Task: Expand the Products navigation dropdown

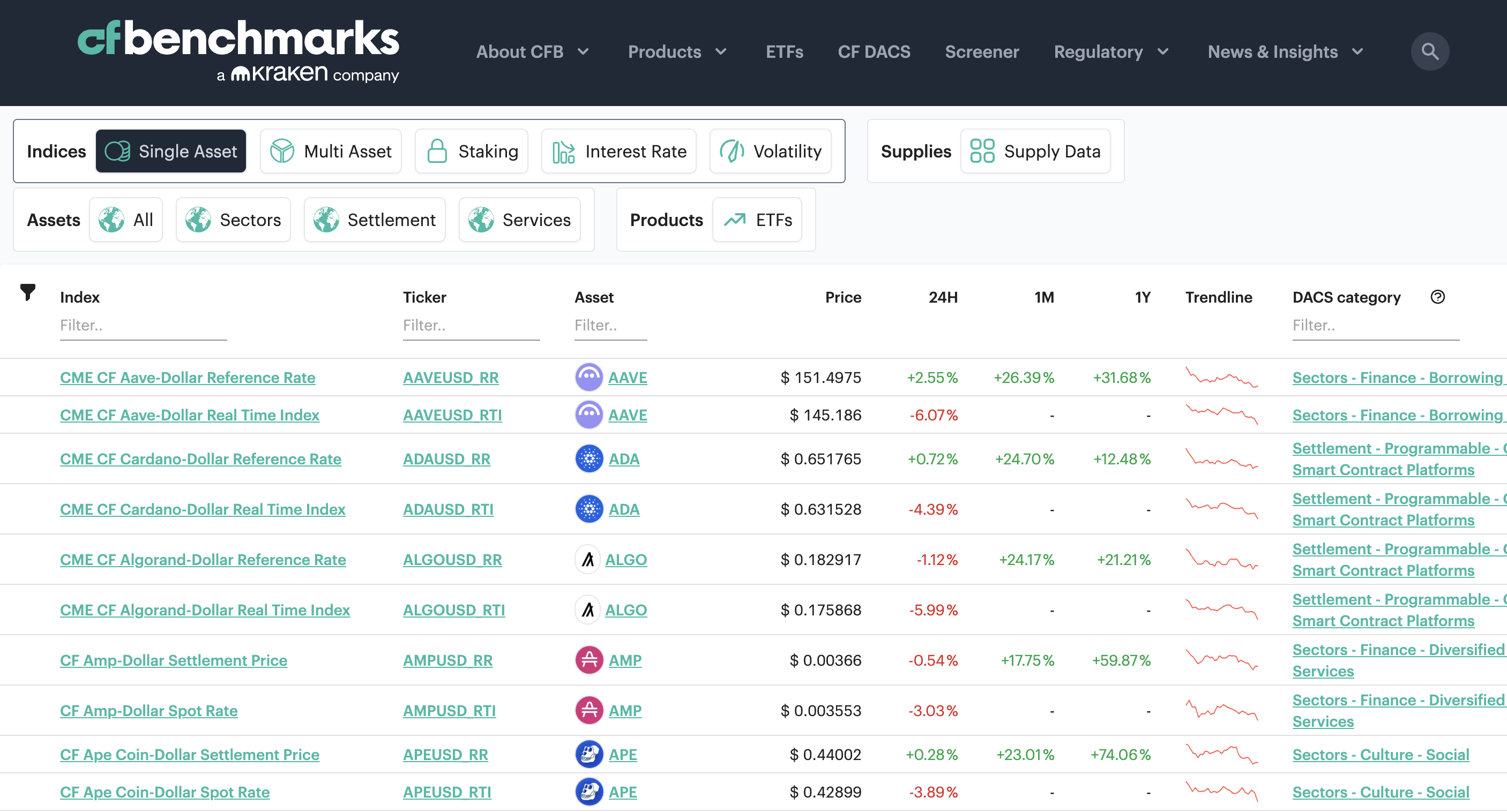Action: 677,51
